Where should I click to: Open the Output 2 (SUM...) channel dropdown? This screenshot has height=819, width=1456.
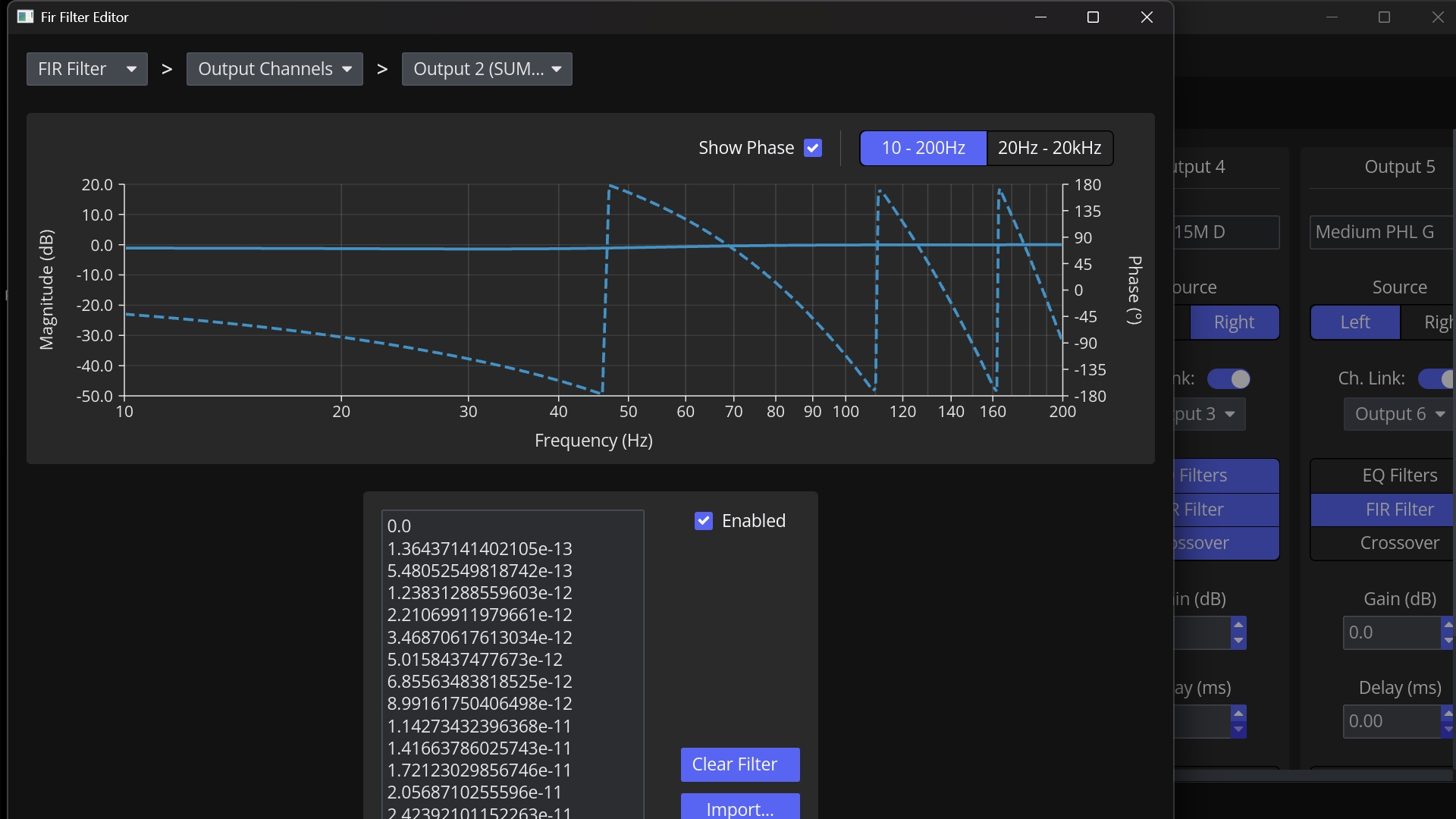point(487,69)
